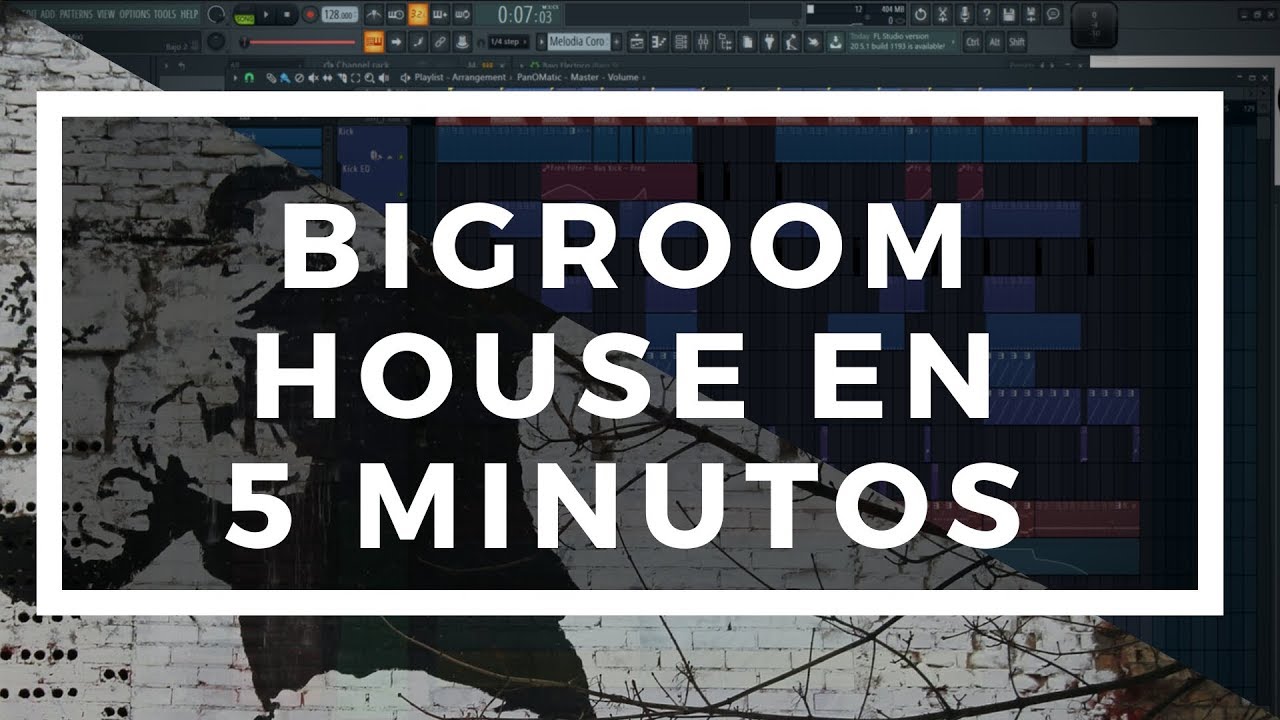Save the project with the floppy icon
This screenshot has width=1280, height=720.
[1008, 15]
